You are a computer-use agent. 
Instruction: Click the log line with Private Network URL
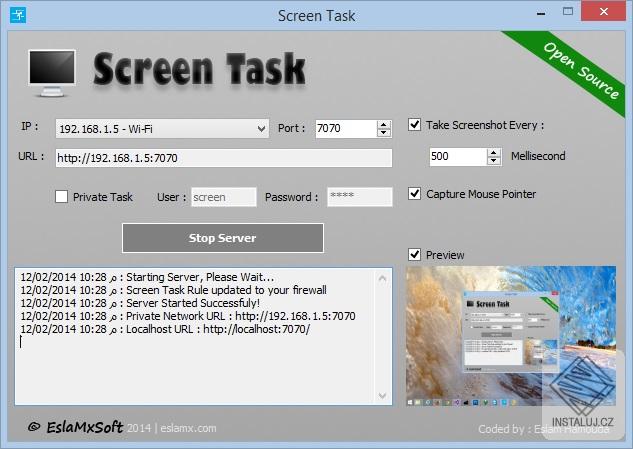[x=188, y=316]
